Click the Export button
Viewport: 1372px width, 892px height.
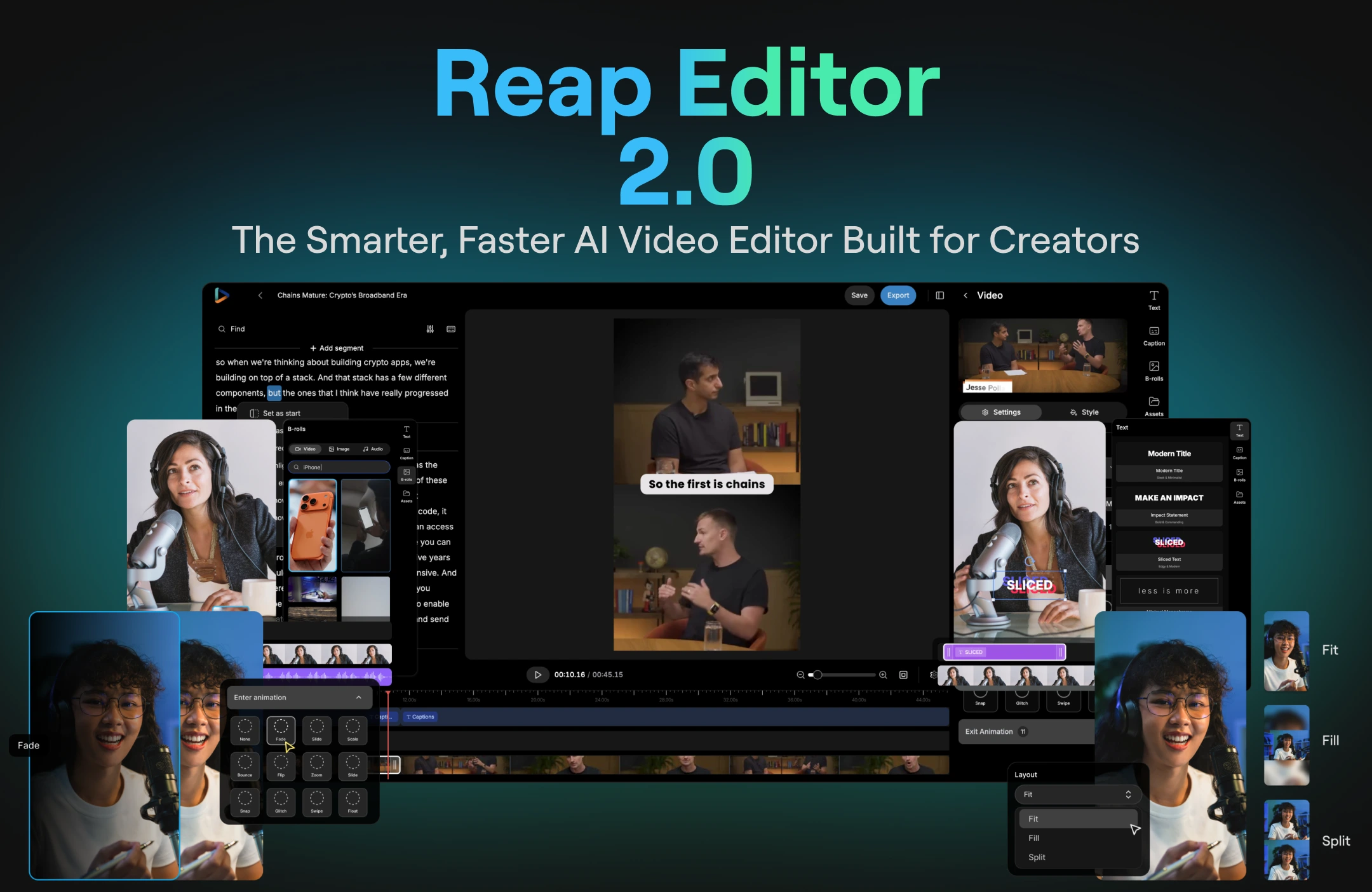(898, 295)
